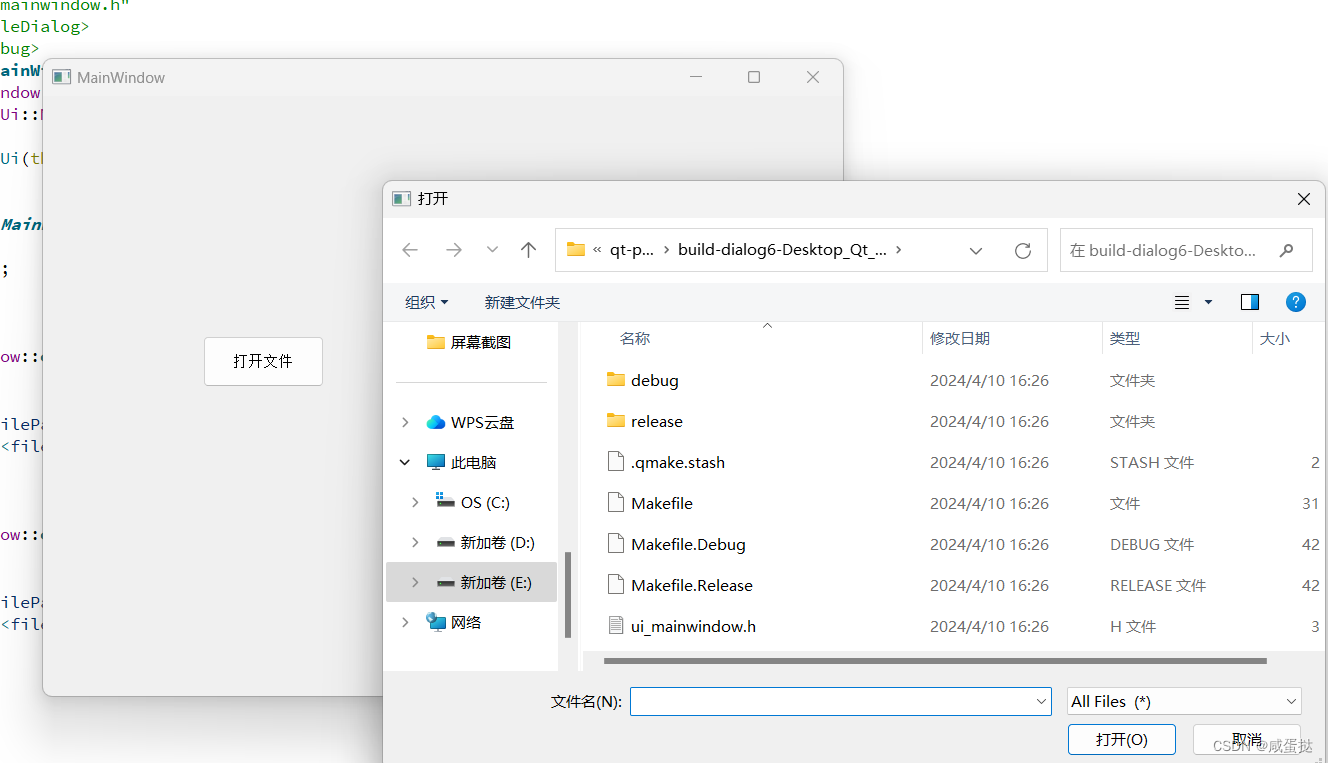Open recent locations chevron beside forward arrow
The height and width of the screenshot is (763, 1328).
click(492, 250)
